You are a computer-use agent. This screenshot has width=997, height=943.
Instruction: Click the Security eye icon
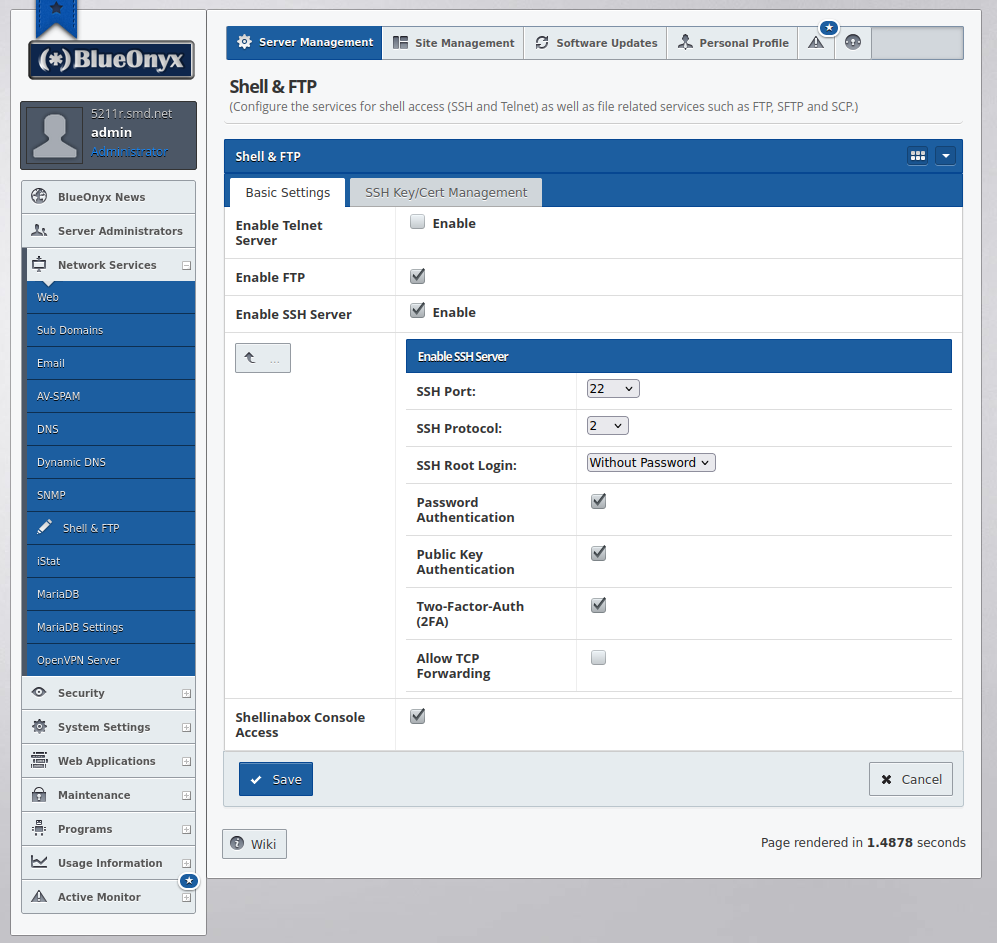click(x=39, y=692)
